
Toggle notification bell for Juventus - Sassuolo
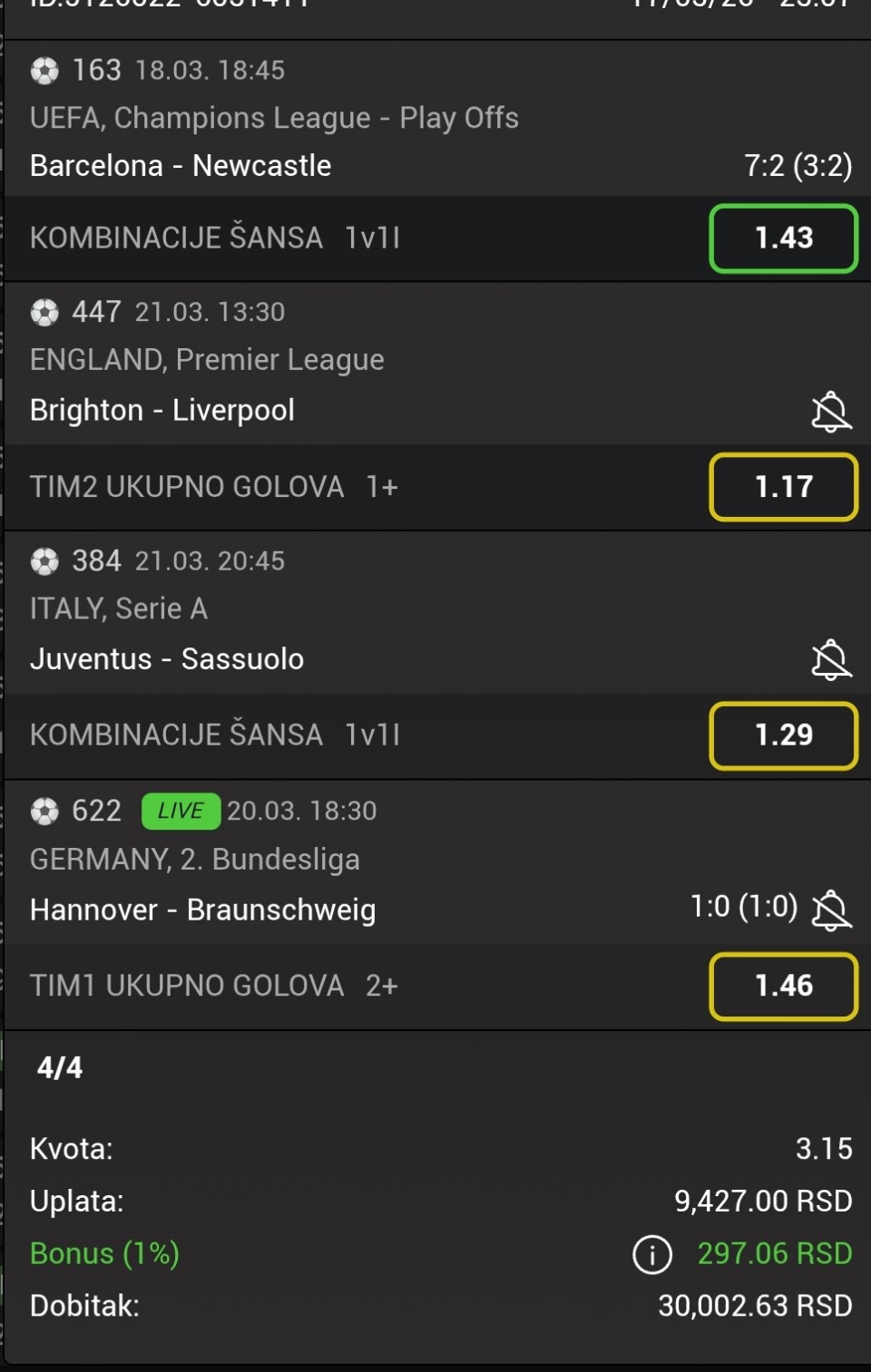(x=830, y=660)
